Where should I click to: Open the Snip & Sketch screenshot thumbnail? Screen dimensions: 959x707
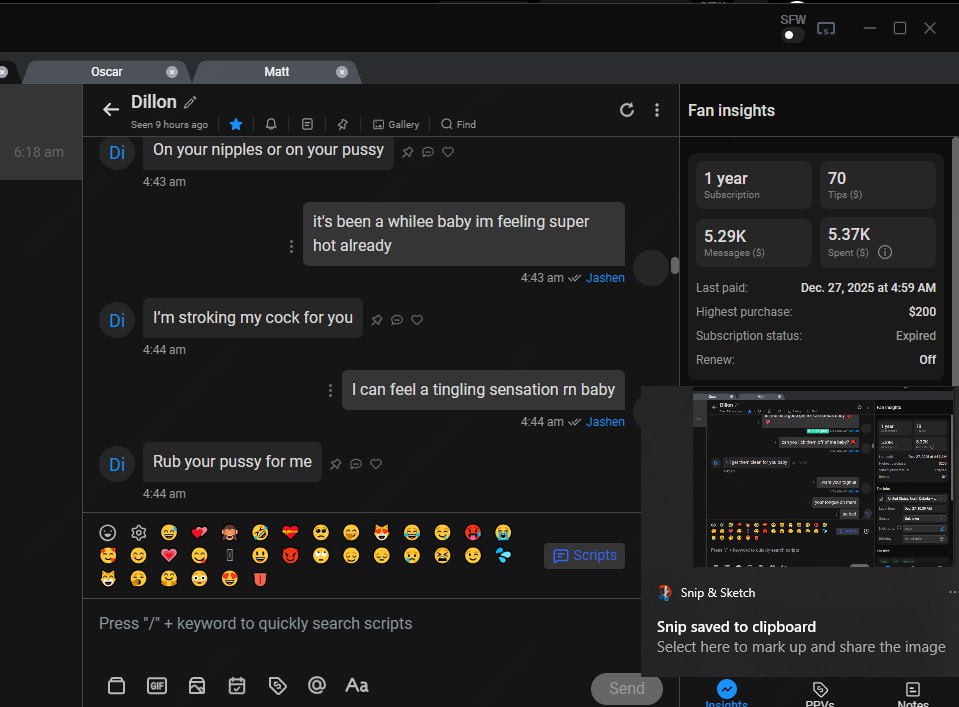point(822,479)
